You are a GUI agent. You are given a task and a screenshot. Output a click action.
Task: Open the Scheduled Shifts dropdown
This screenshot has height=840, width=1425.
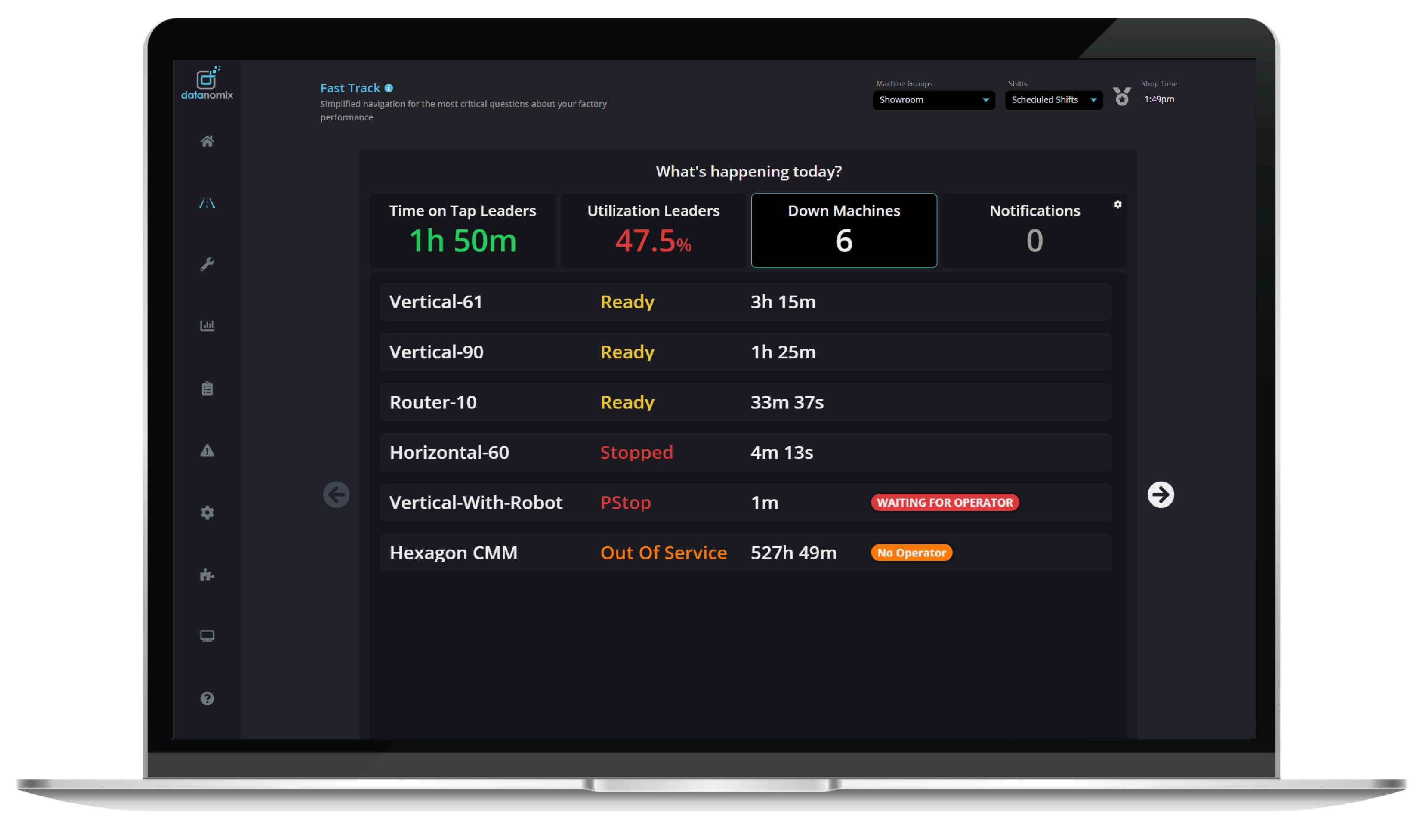pyautogui.click(x=1054, y=100)
